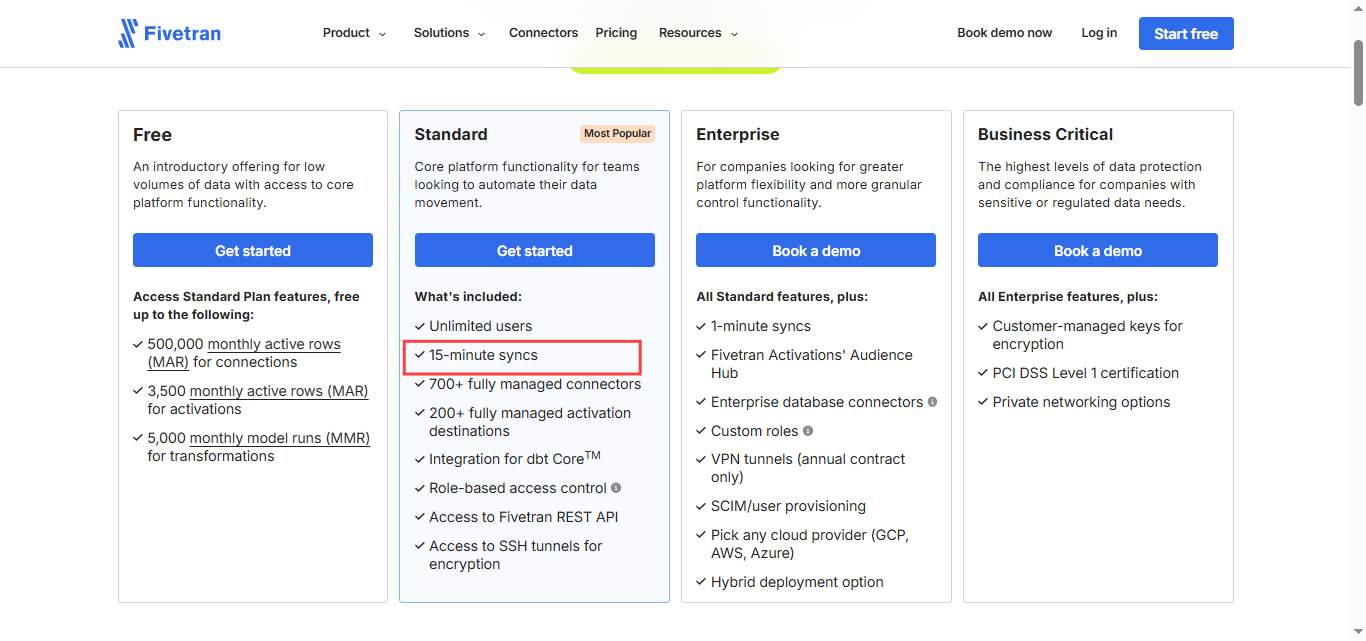The width and height of the screenshot is (1366, 641).
Task: Click 'VPN tunnels (annual contract only)' text
Action: coord(808,468)
